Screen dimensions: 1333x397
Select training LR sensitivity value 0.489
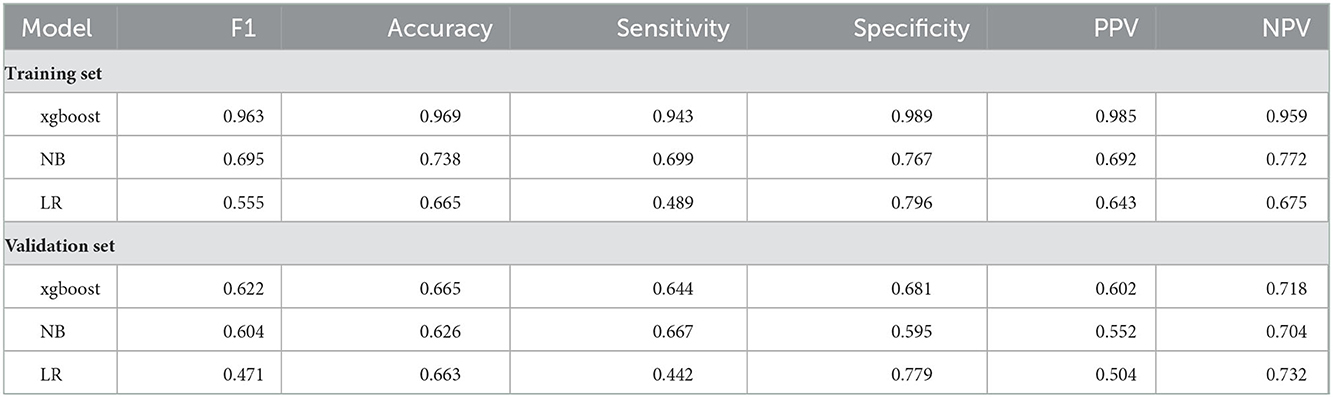click(675, 203)
